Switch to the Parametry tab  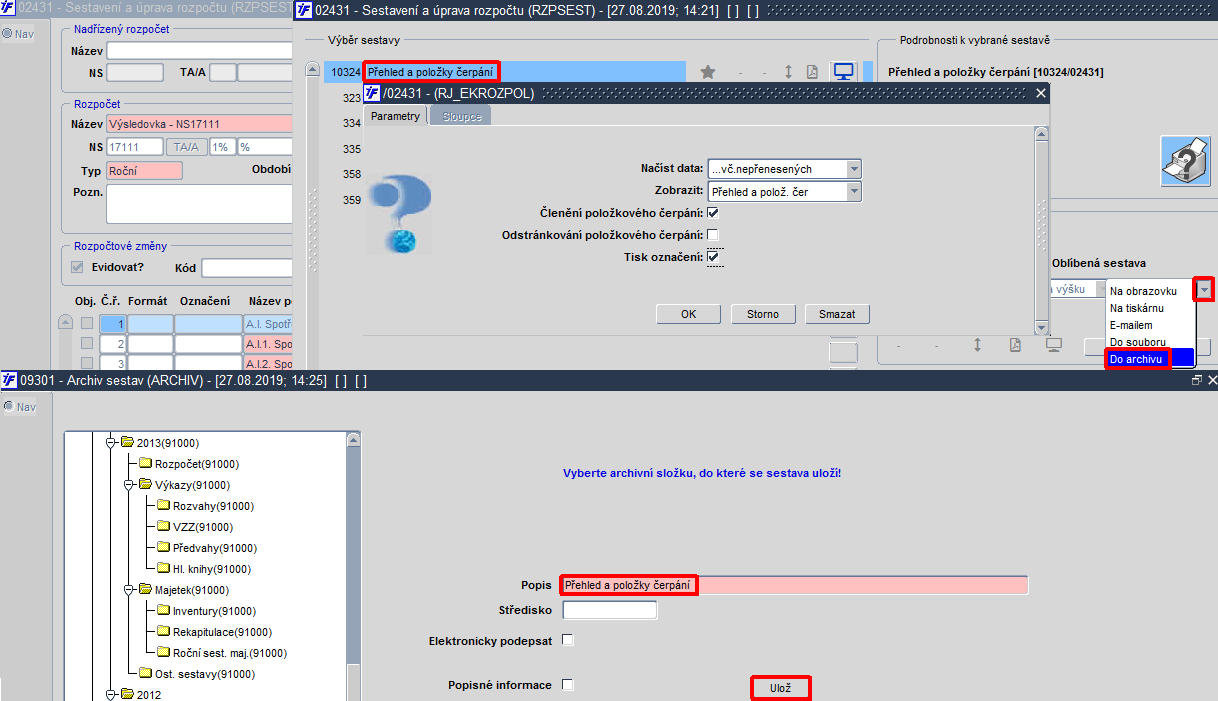pyautogui.click(x=395, y=116)
